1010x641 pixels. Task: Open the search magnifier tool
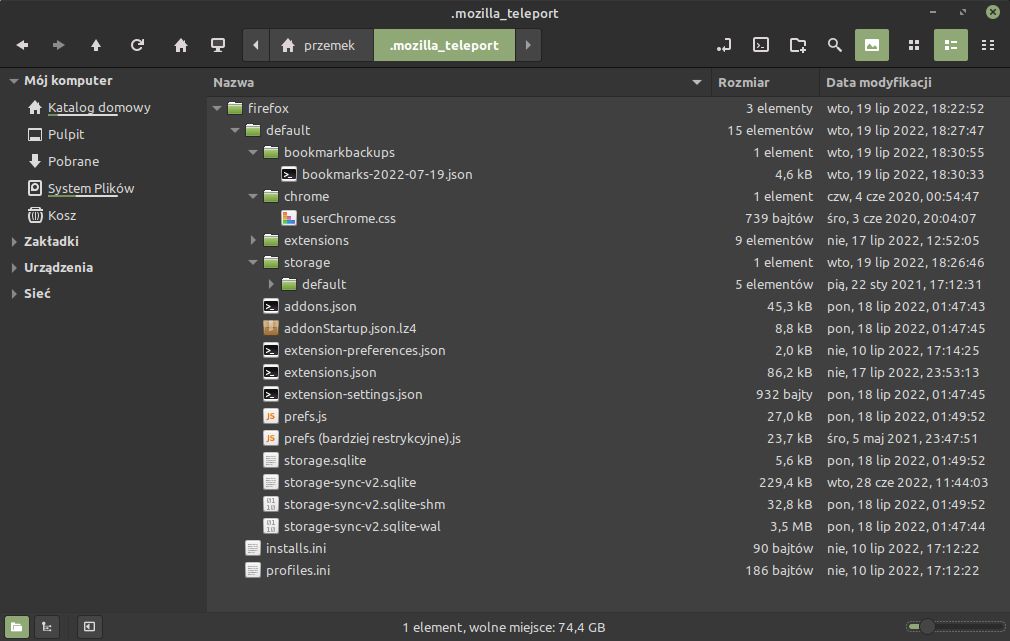835,45
